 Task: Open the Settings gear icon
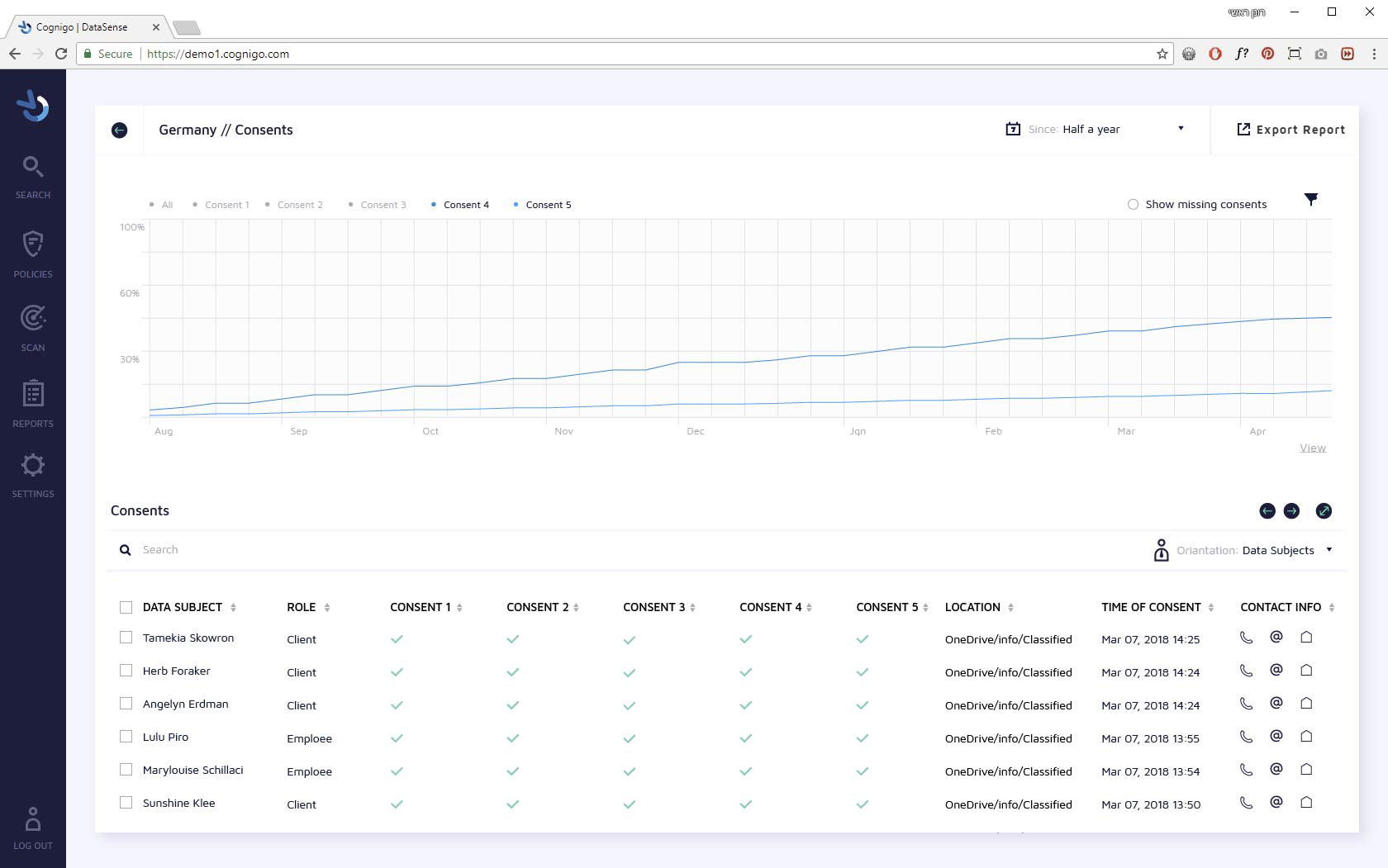click(x=33, y=465)
